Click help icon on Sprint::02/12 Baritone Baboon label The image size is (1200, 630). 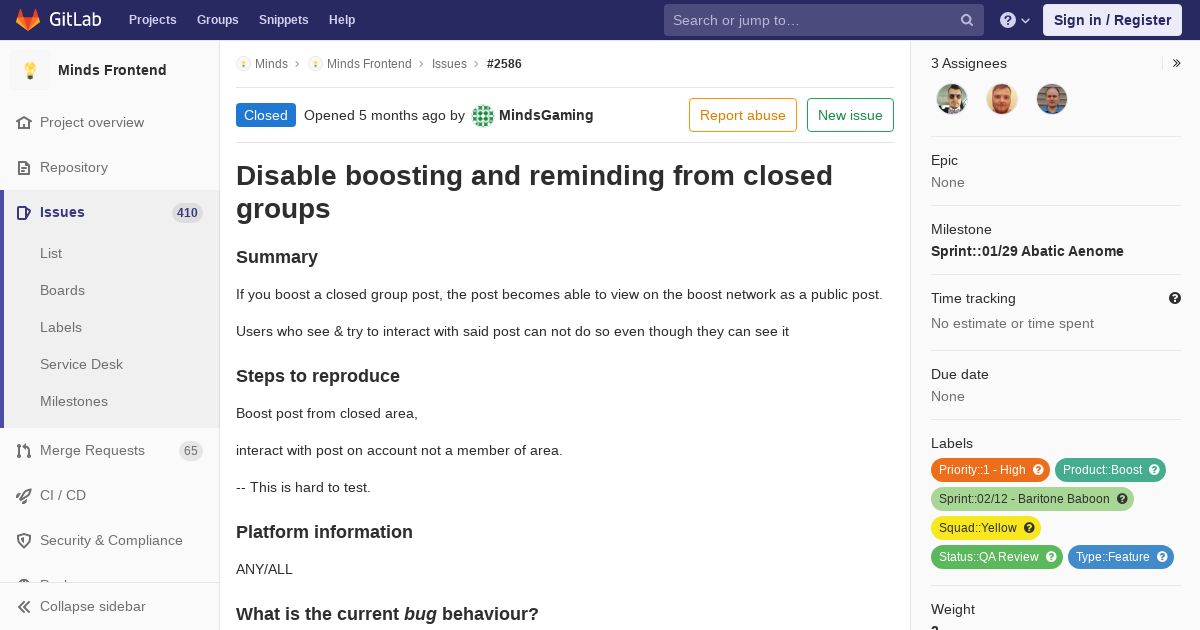pos(1122,499)
